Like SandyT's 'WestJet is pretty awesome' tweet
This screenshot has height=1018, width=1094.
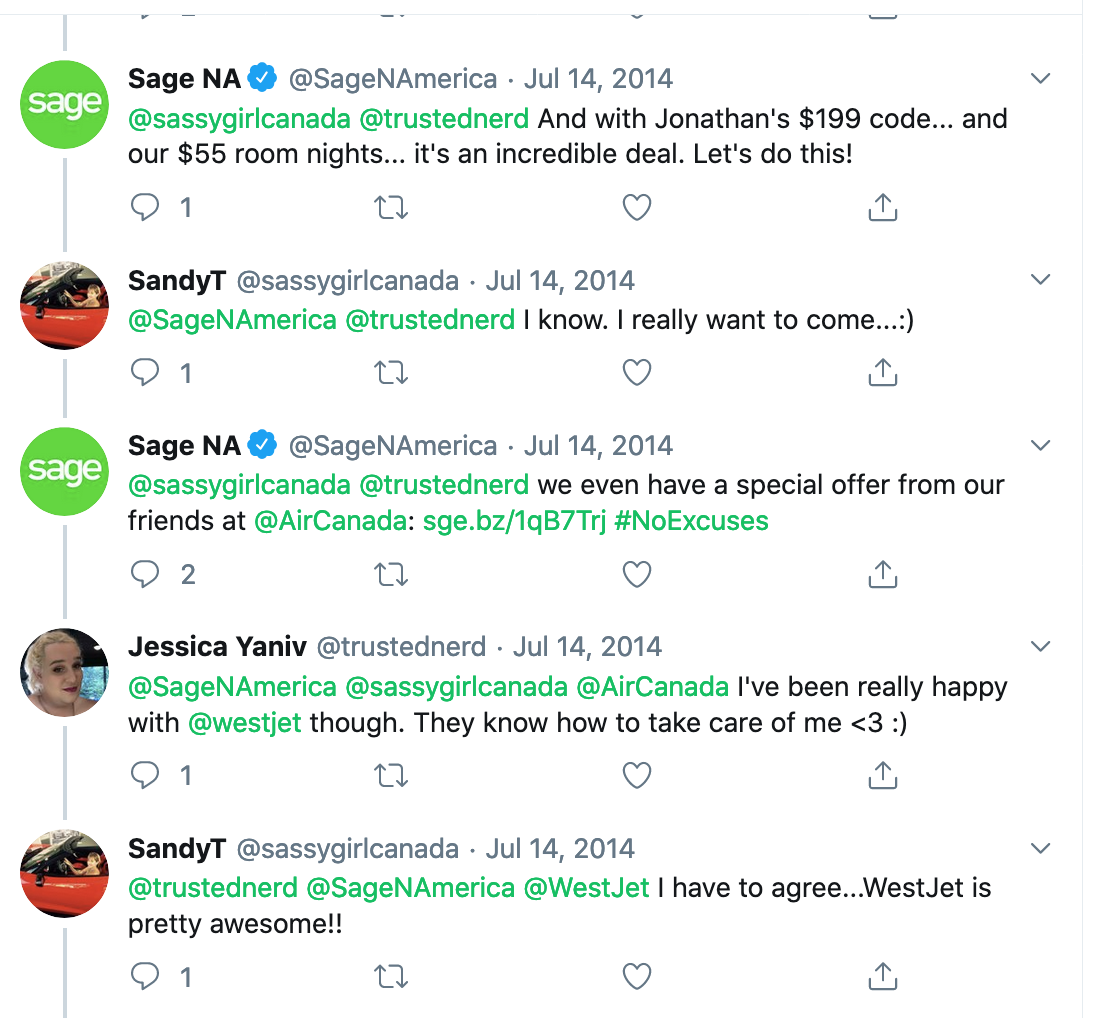[x=636, y=976]
